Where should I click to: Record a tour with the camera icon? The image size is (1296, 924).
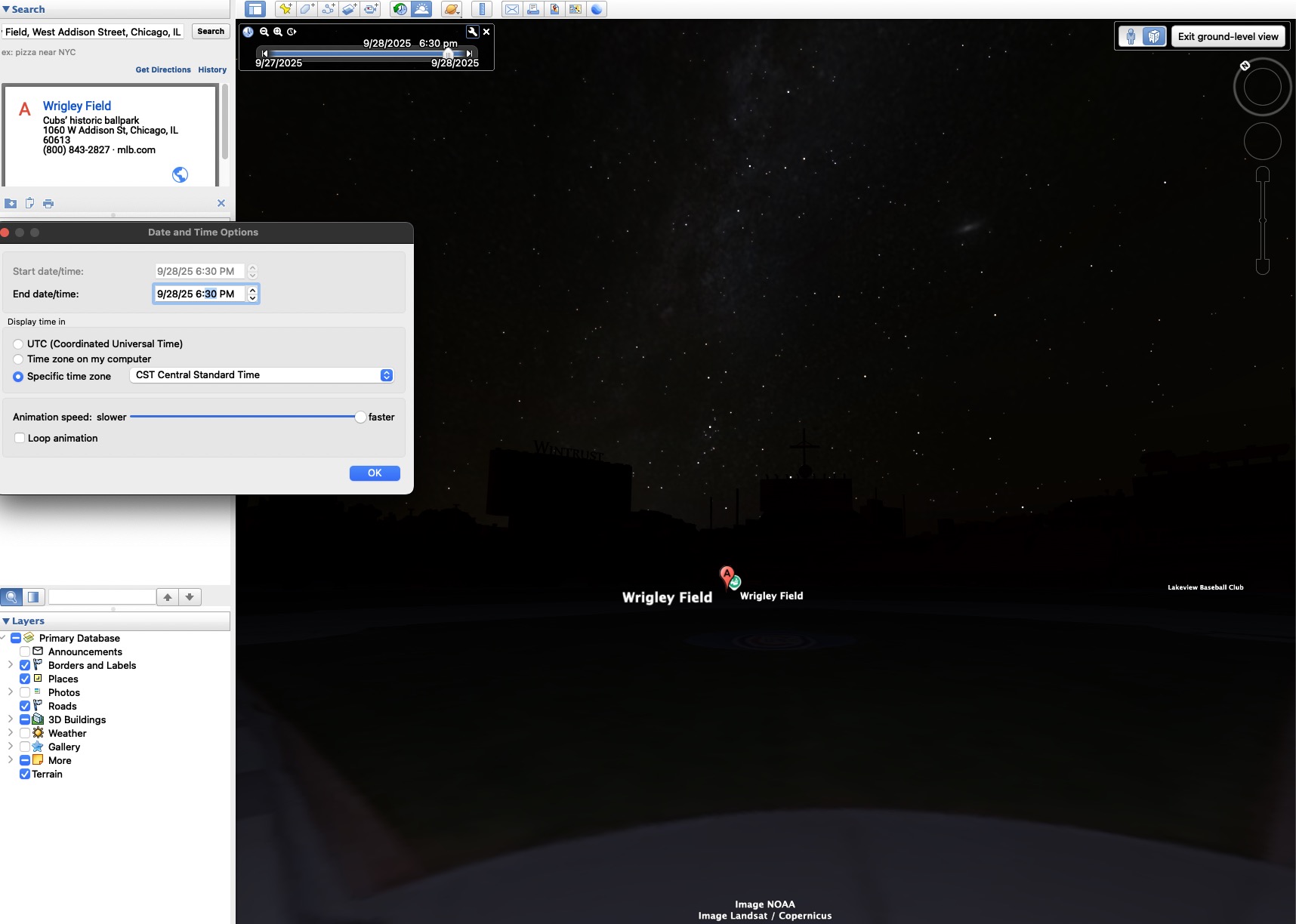pos(371,9)
